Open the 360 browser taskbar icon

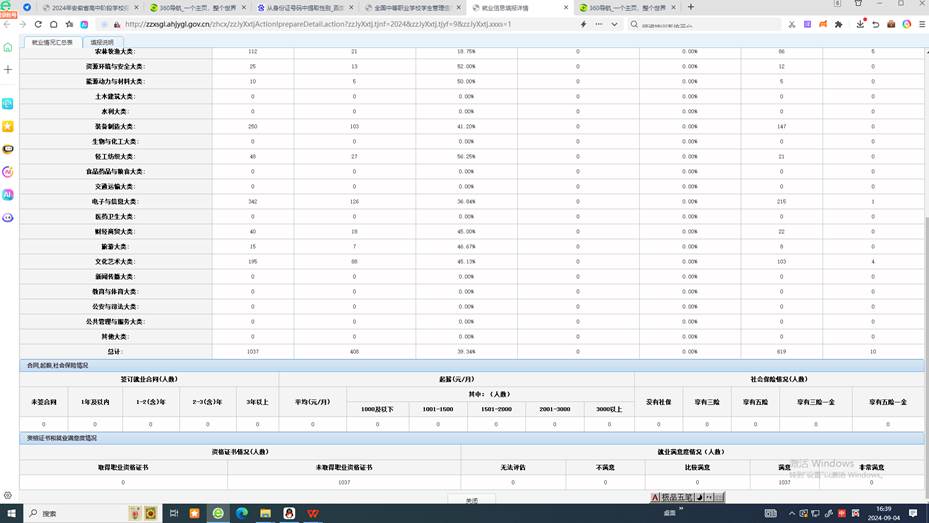tap(218, 513)
